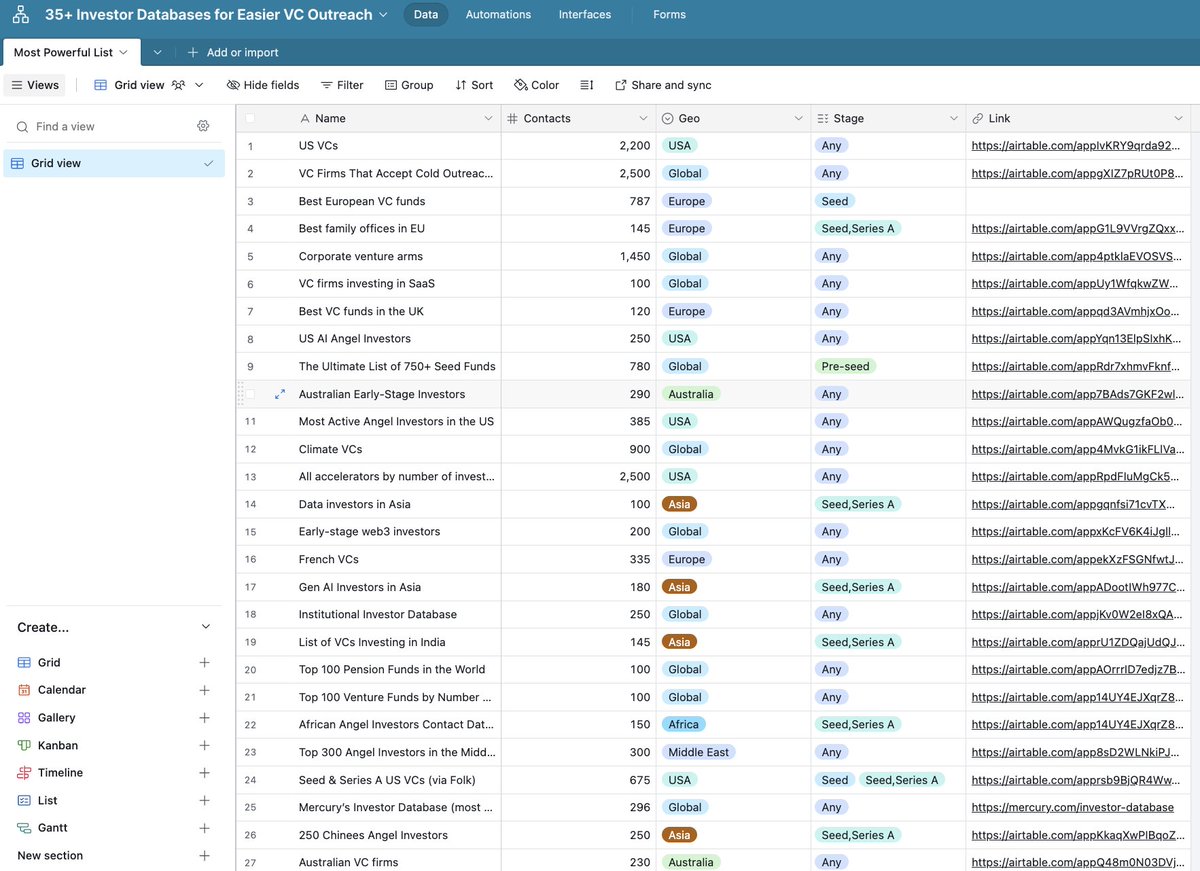Image resolution: width=1200 pixels, height=871 pixels.
Task: Select the contacts cell showing 675
Action: [x=579, y=780]
